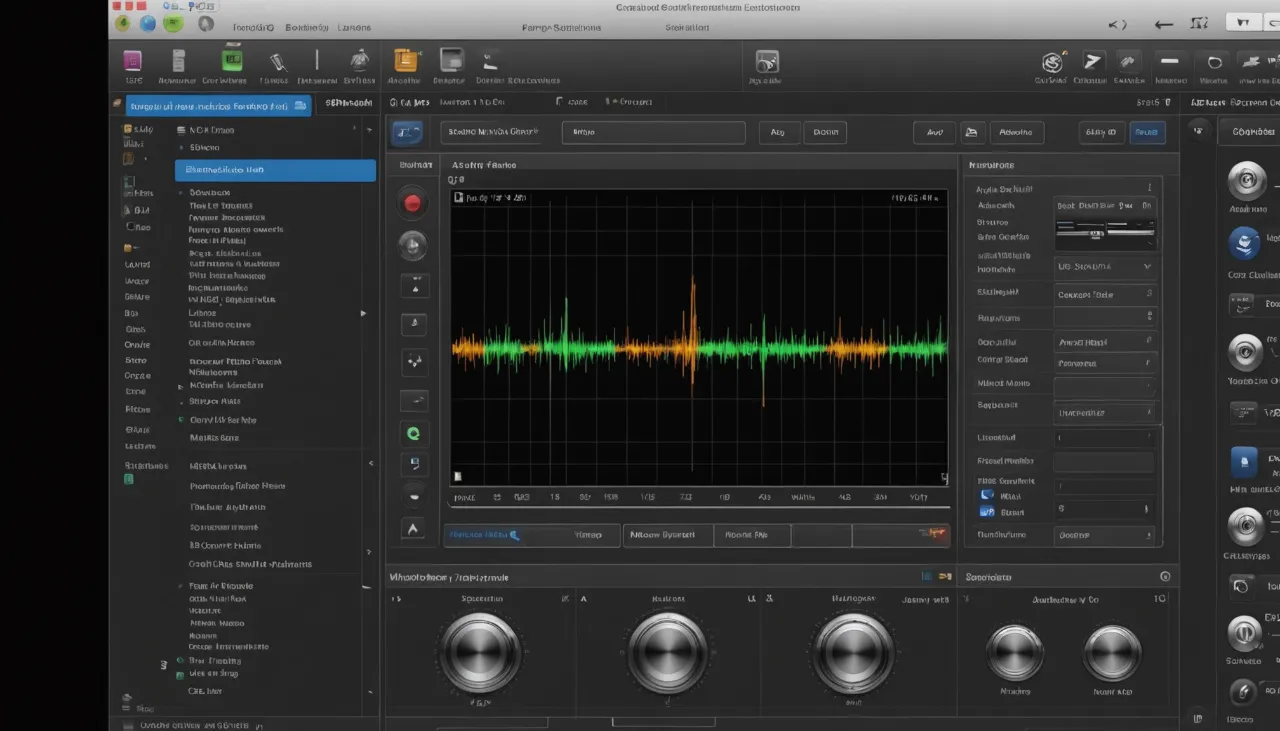Click the blue round icon in the right sidebar

point(1244,243)
